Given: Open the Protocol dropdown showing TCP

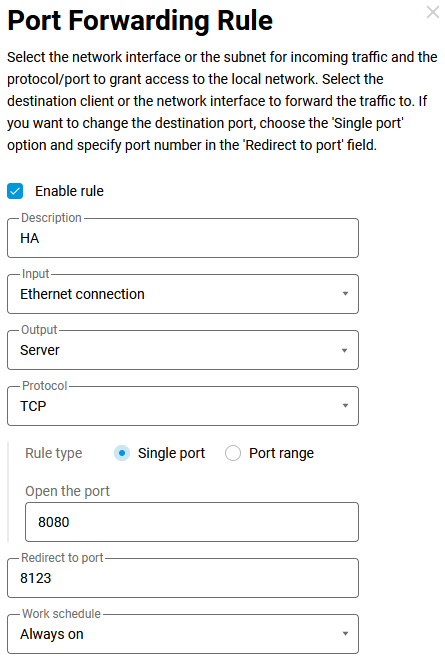Looking at the screenshot, I should pyautogui.click(x=183, y=406).
